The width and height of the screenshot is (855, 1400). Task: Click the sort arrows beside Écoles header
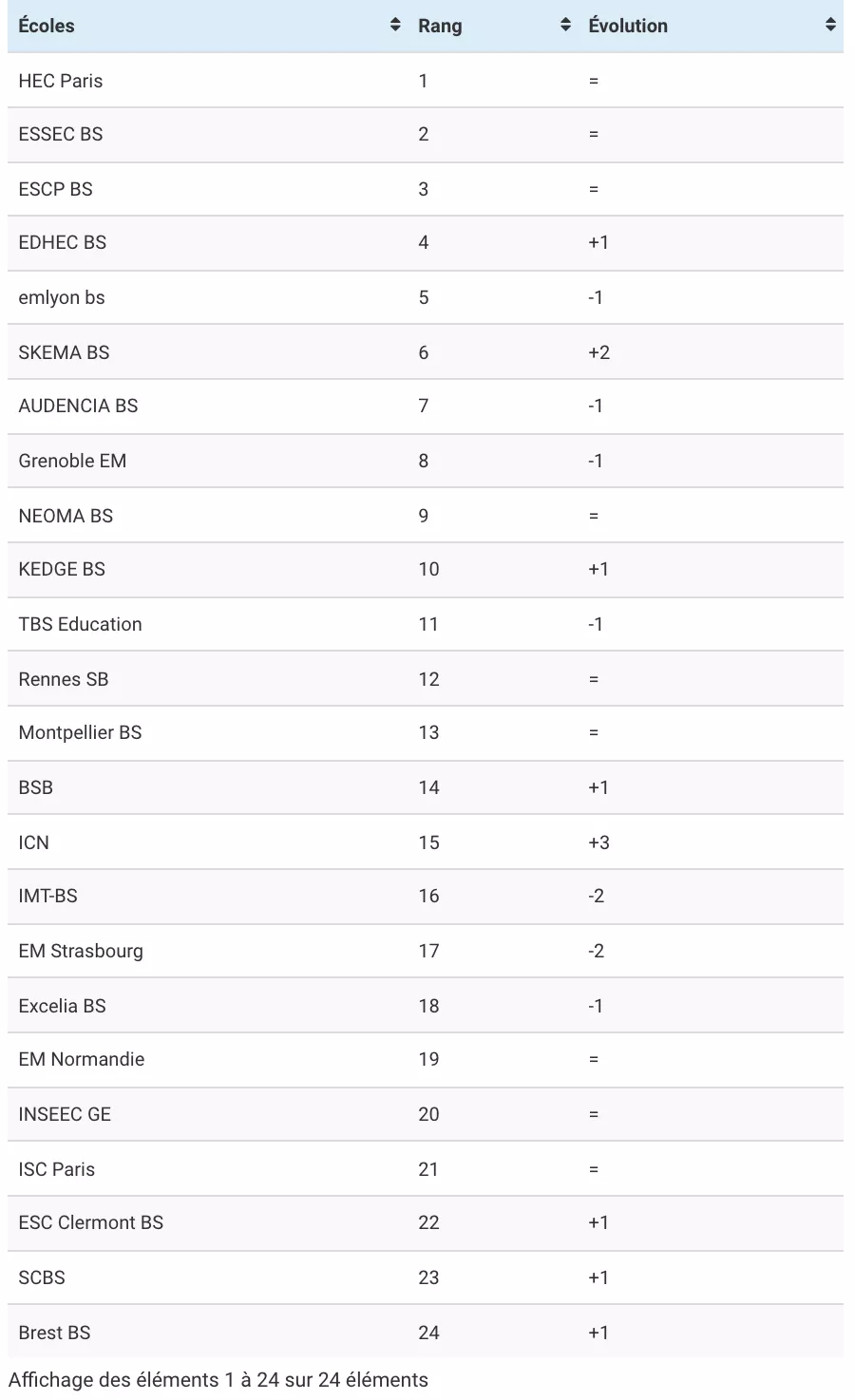pos(395,26)
